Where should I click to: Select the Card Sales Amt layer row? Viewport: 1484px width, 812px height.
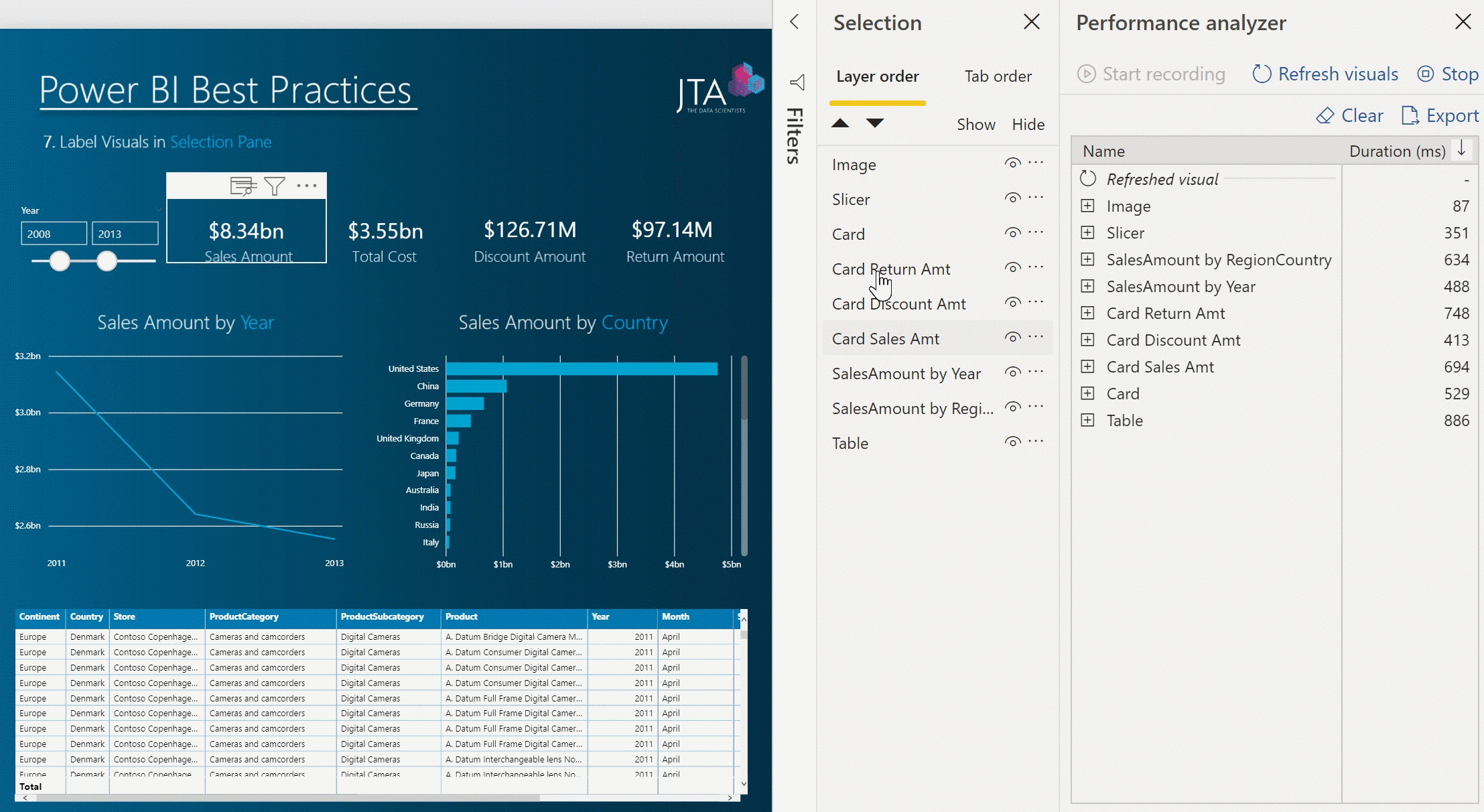937,338
